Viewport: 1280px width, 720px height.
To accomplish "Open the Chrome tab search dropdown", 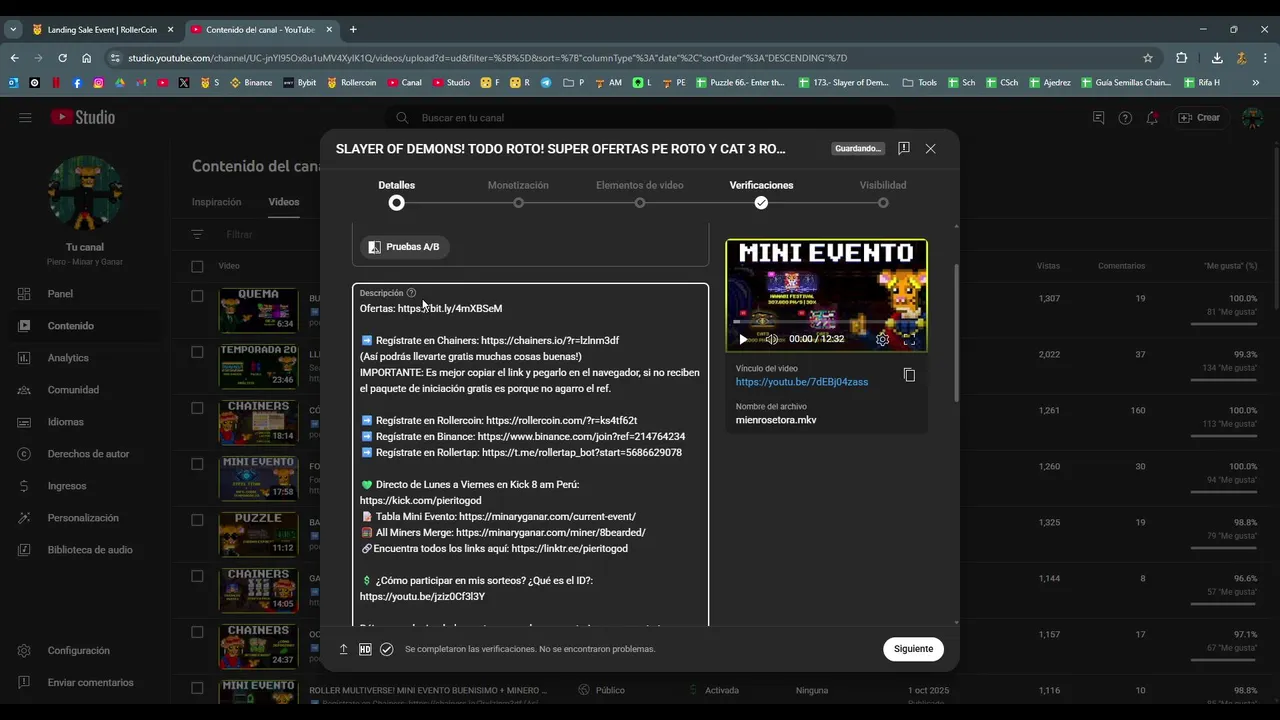I will pos(13,30).
